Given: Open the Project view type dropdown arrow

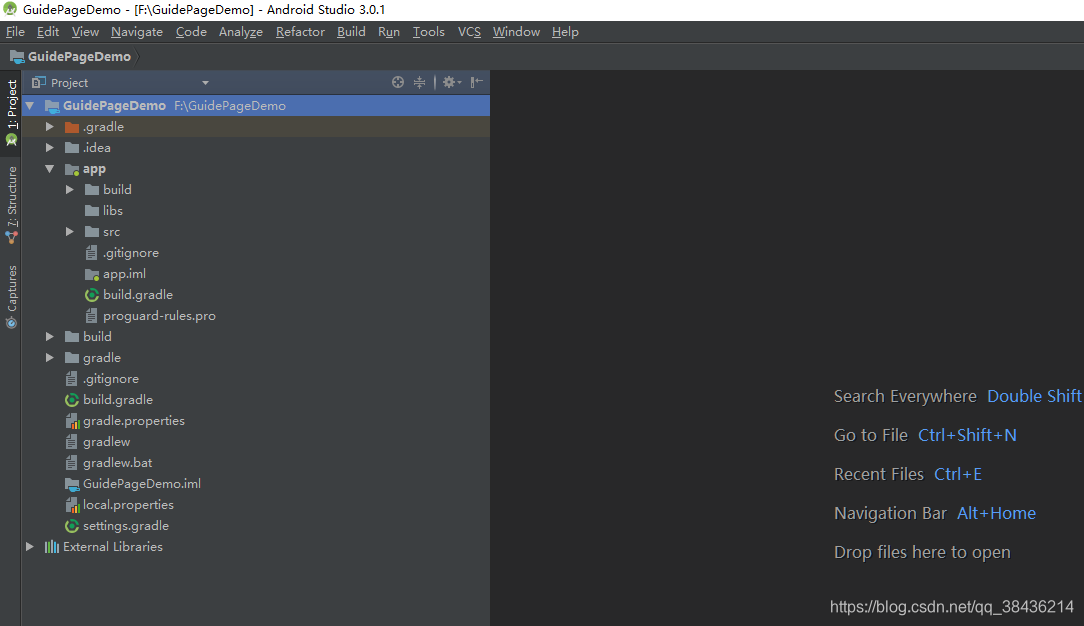Looking at the screenshot, I should coord(205,83).
